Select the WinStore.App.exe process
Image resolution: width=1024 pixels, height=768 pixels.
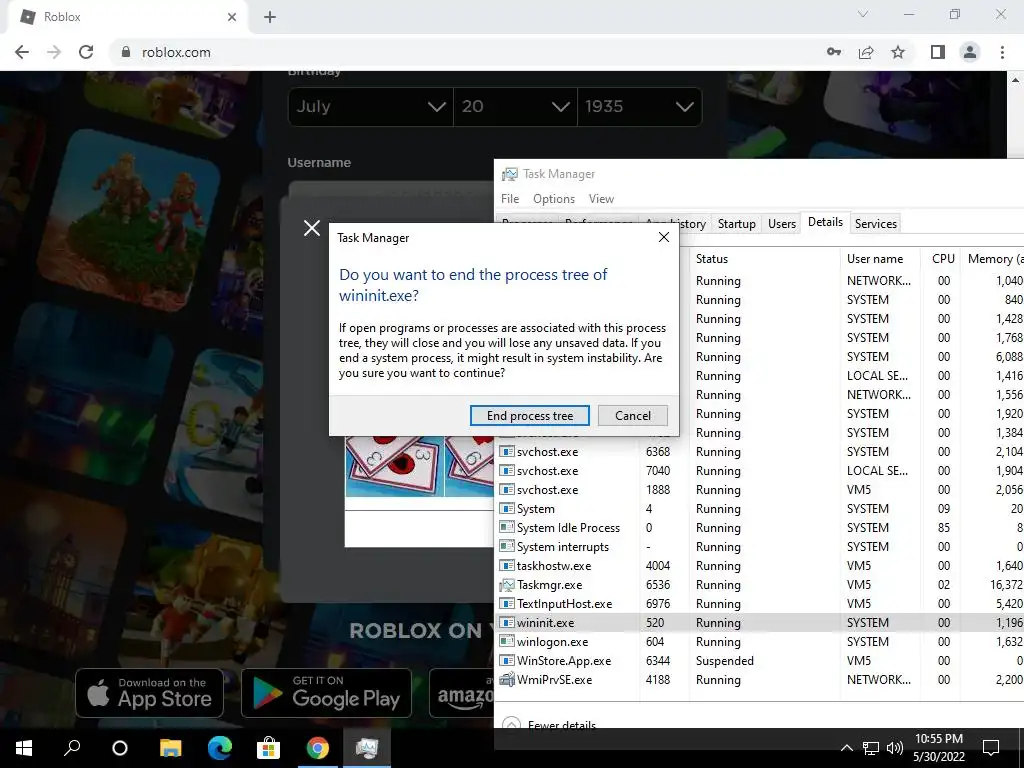(x=761, y=660)
